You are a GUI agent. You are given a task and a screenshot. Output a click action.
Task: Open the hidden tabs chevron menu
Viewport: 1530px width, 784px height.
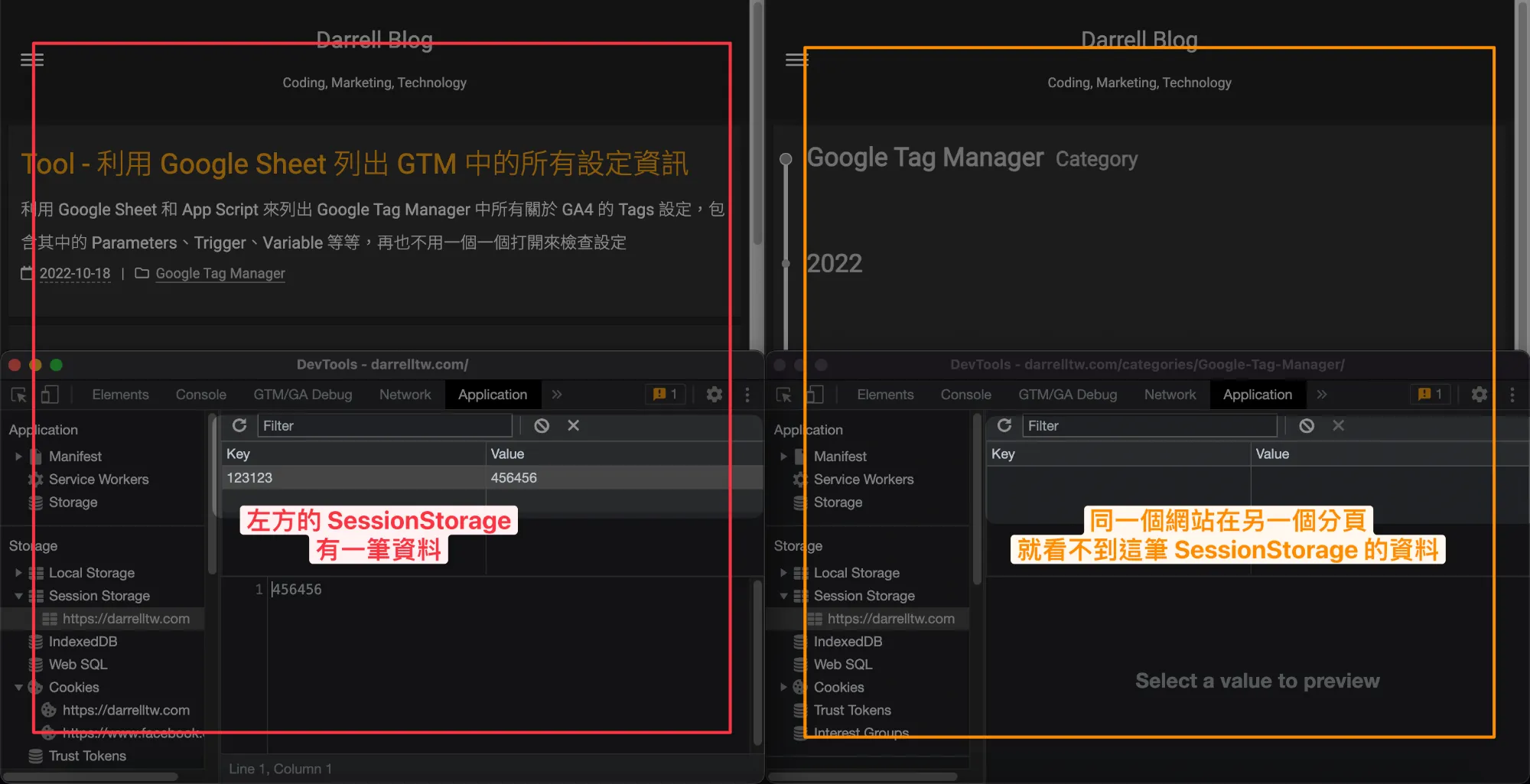[556, 395]
